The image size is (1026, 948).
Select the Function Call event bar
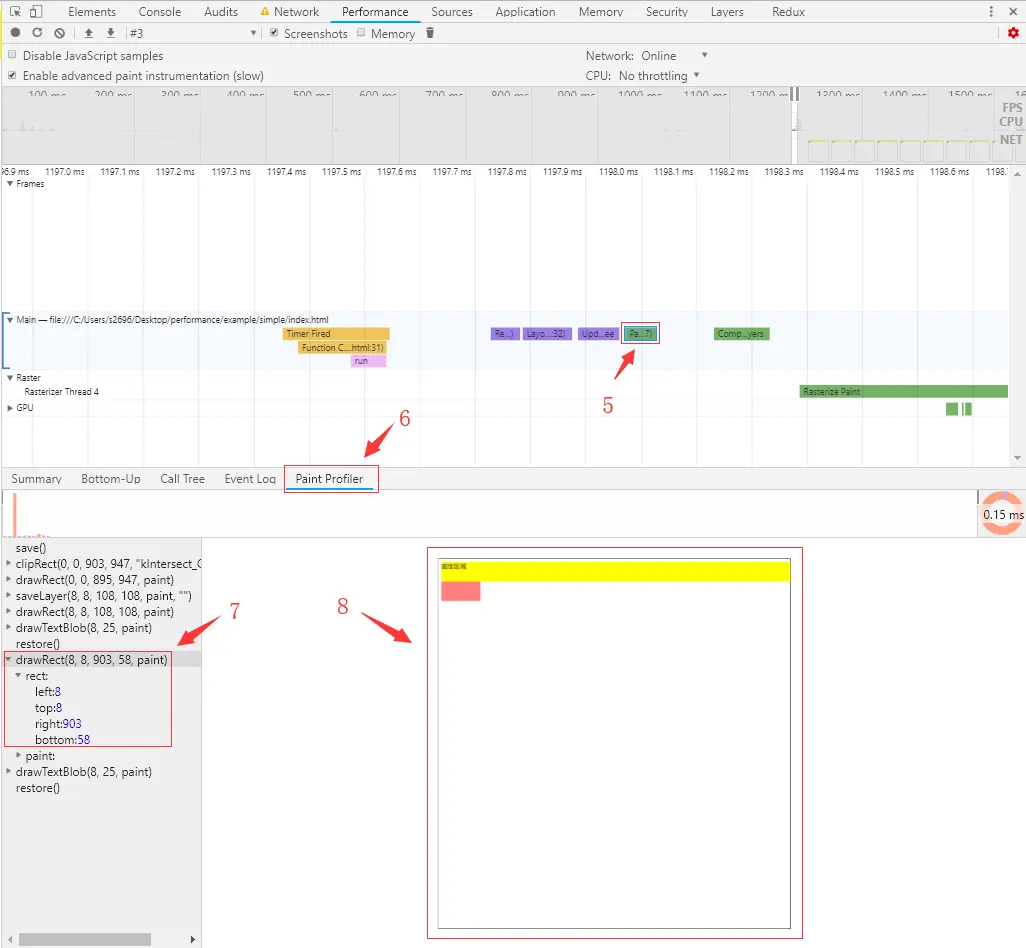coord(342,347)
